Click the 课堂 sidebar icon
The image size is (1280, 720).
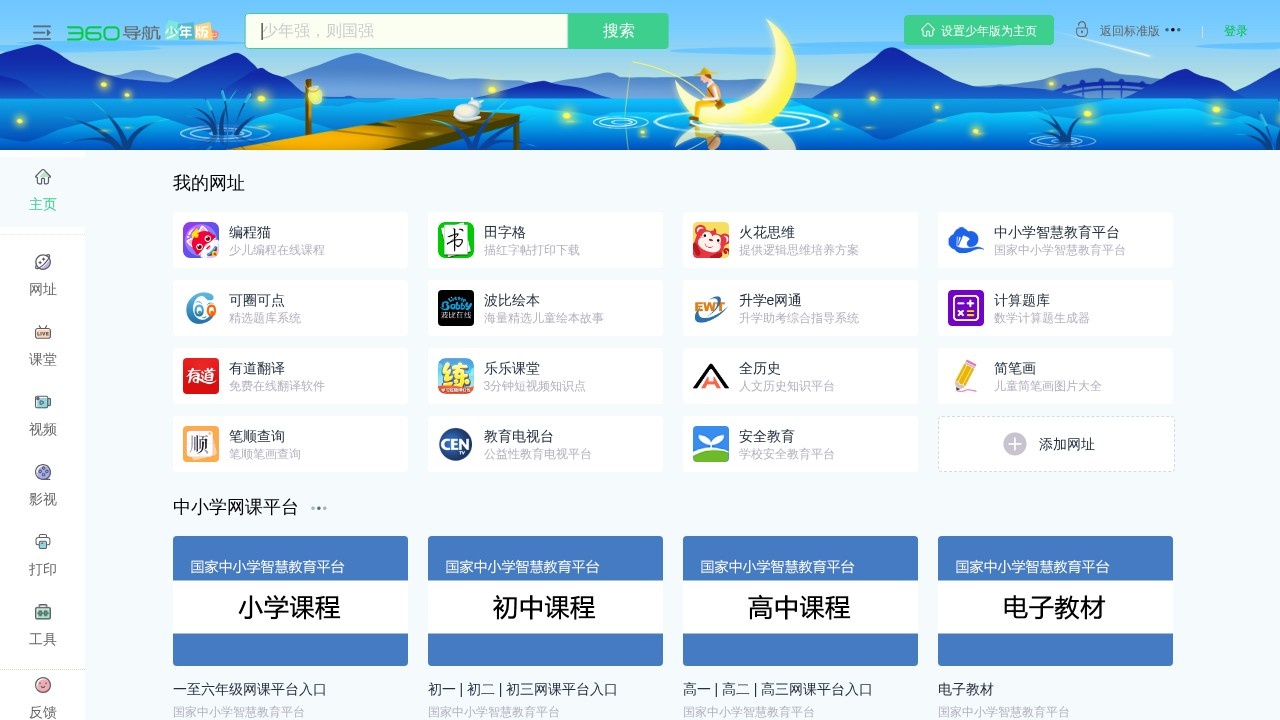tap(43, 332)
